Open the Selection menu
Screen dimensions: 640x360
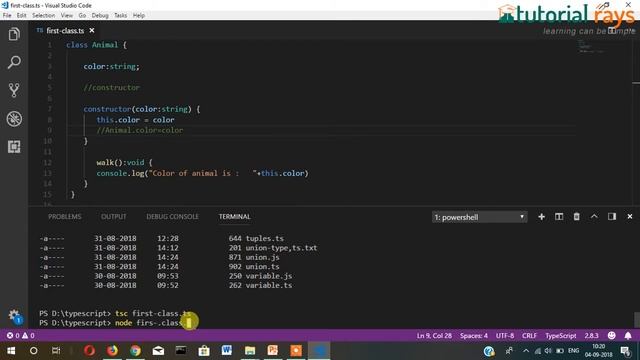click(x=44, y=16)
